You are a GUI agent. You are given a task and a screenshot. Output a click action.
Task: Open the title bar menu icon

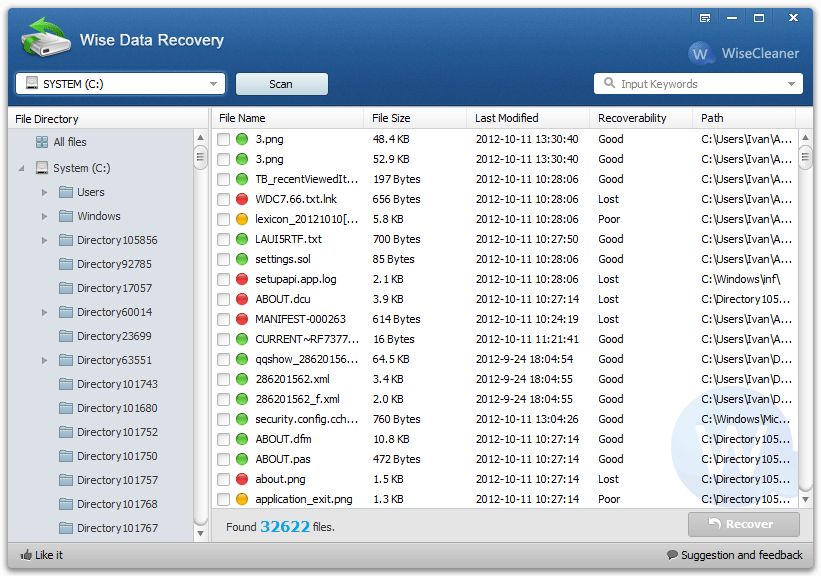705,18
